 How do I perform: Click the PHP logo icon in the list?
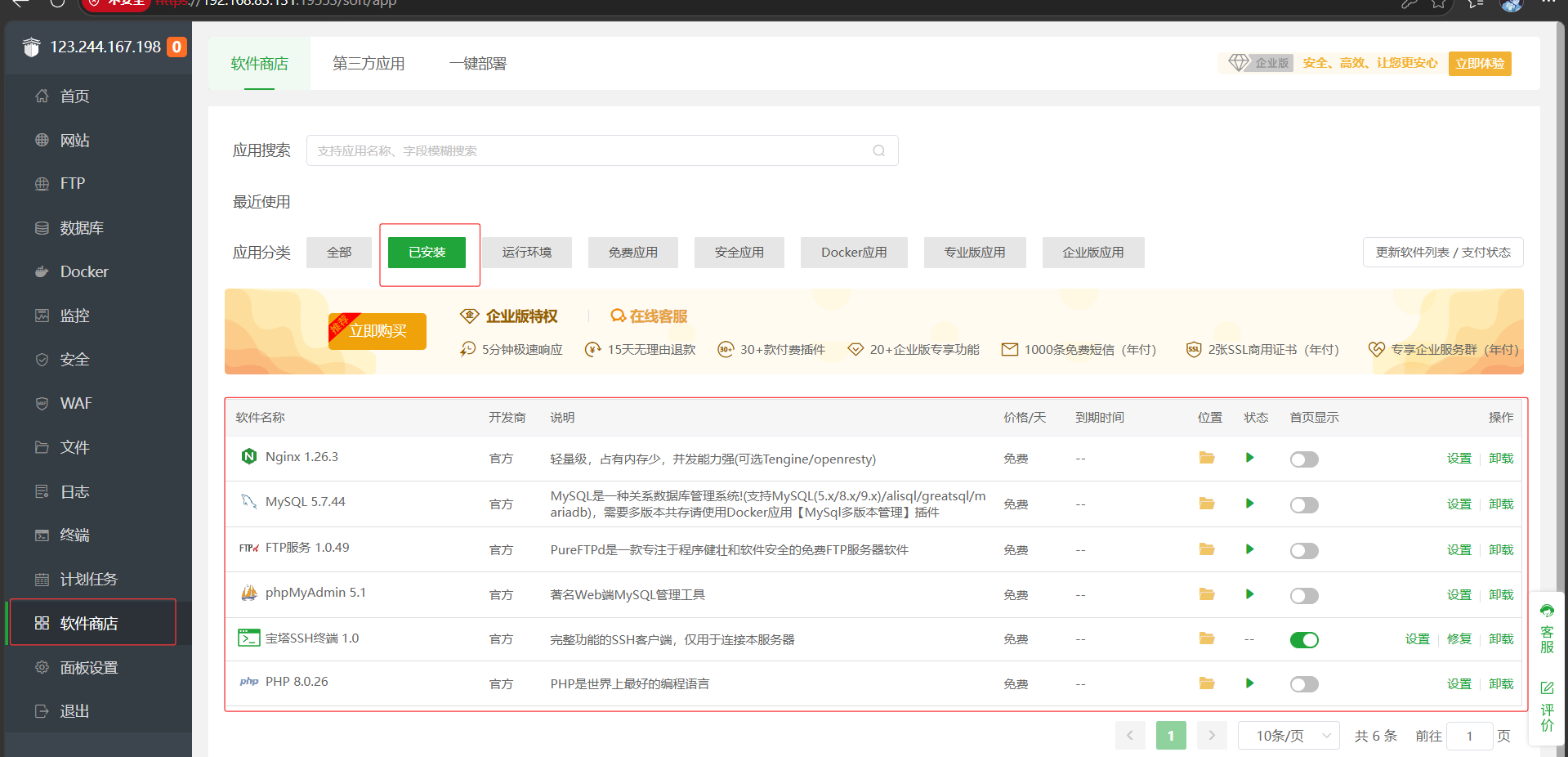pos(249,682)
